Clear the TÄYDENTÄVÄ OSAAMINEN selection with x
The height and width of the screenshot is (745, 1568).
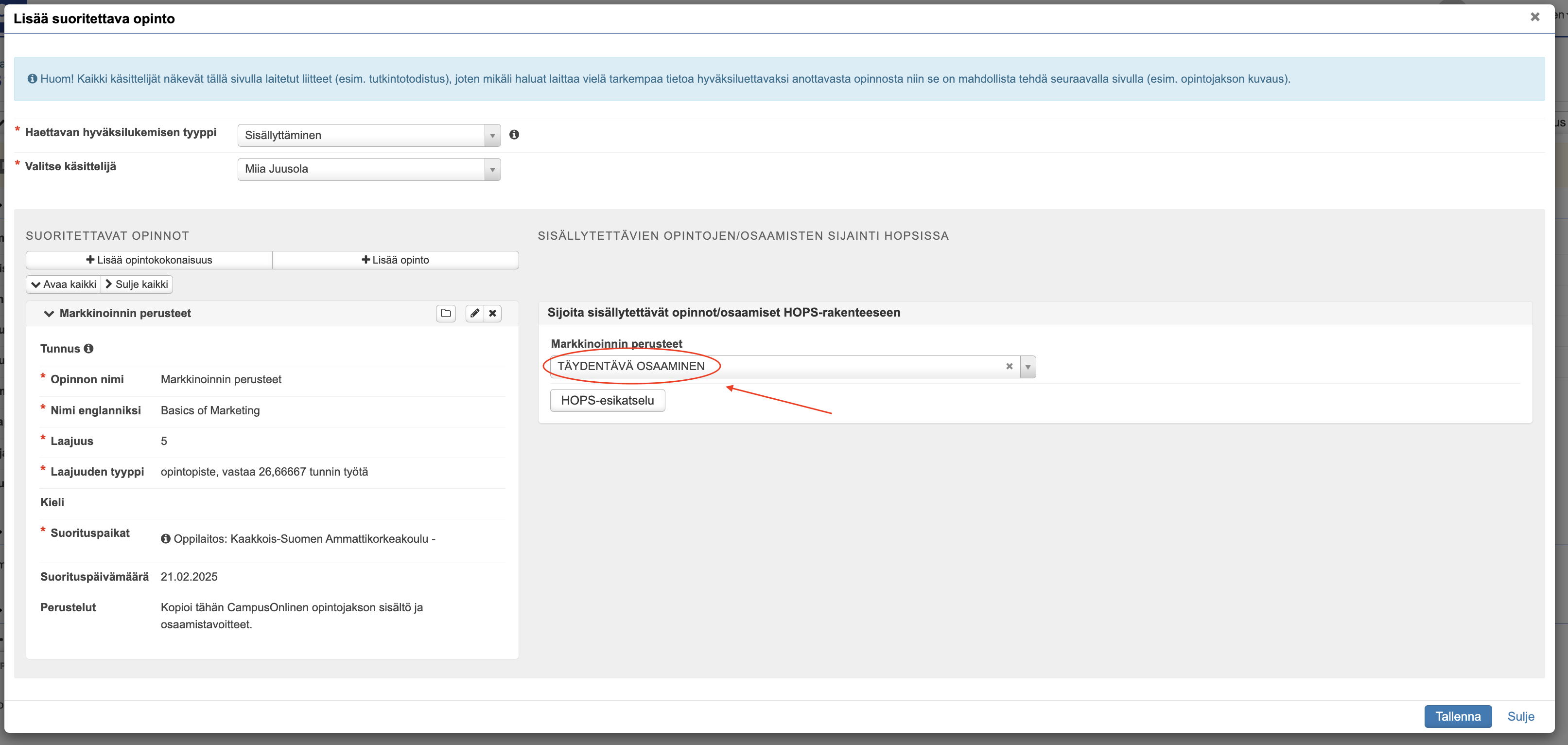click(x=1009, y=366)
